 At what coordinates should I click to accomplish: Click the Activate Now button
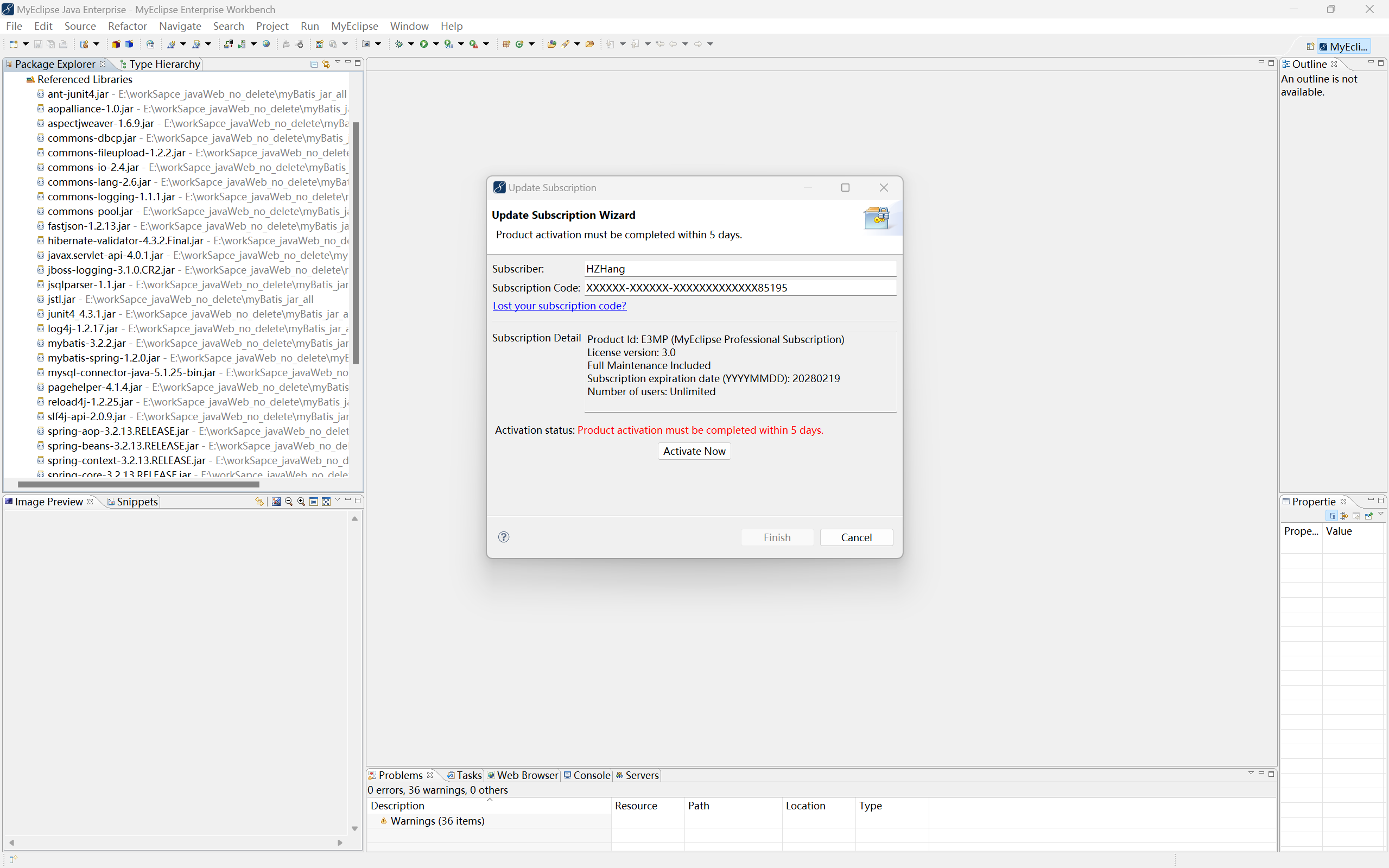point(694,451)
